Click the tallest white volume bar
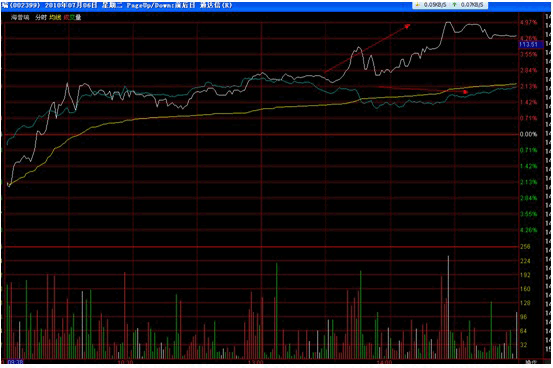 (448, 307)
